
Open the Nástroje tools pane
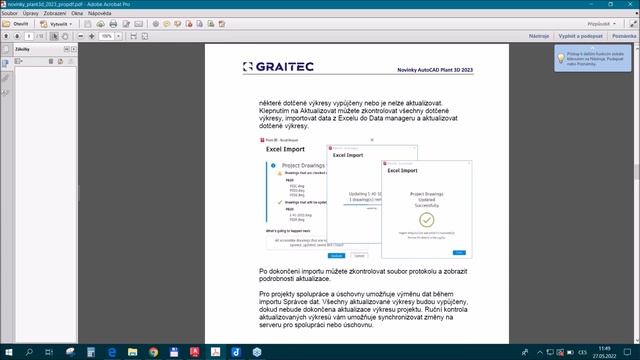[x=539, y=36]
